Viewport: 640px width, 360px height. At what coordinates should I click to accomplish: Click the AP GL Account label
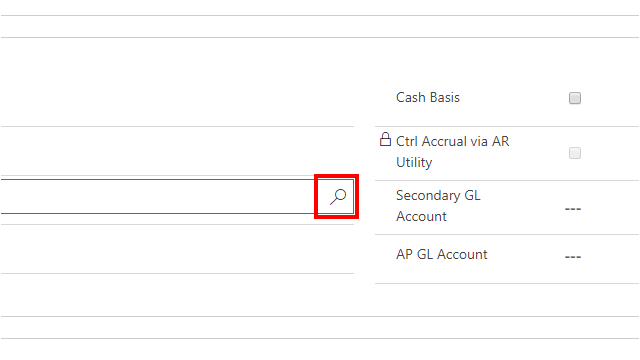(442, 254)
